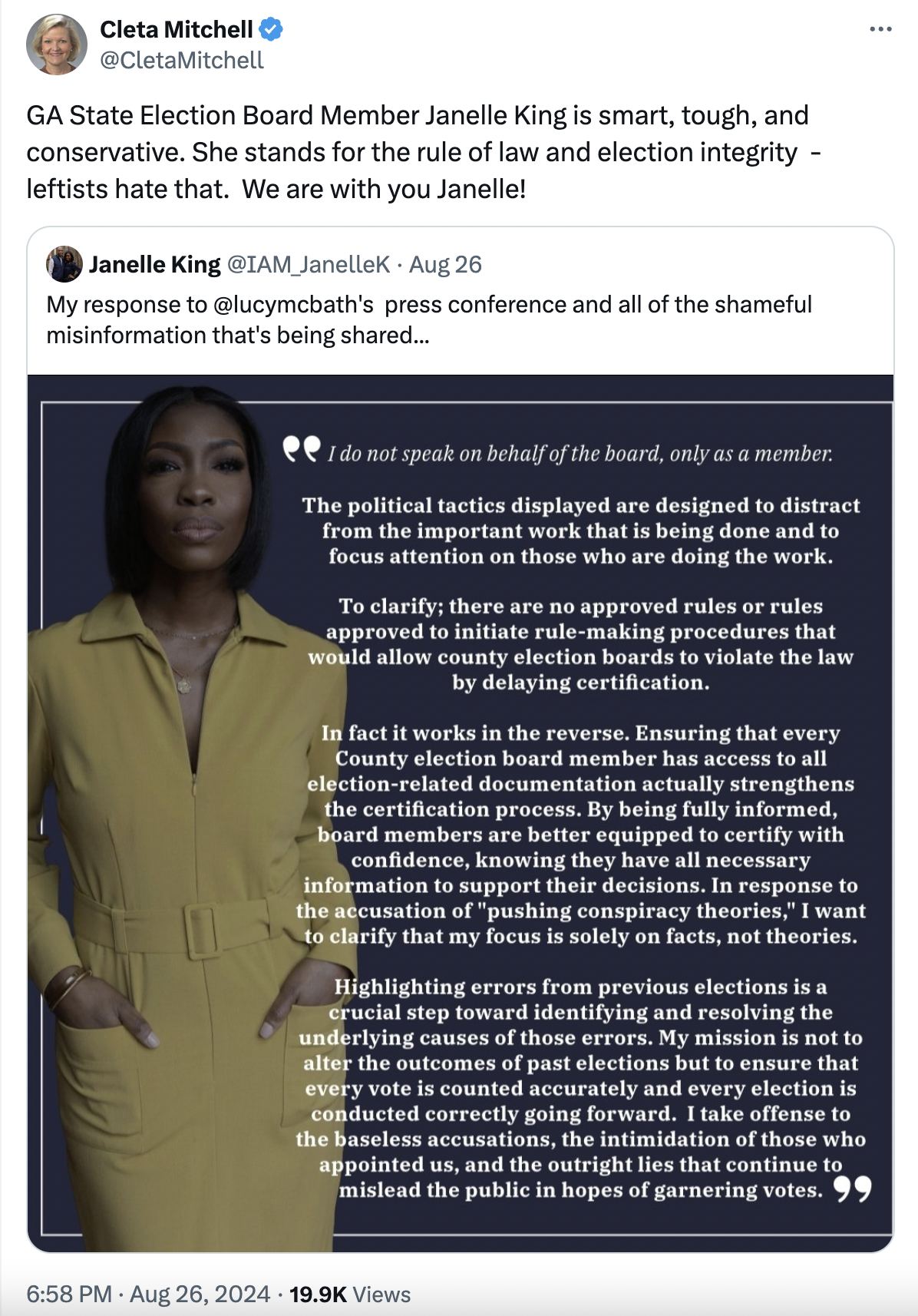This screenshot has height=1316, width=918.
Task: Click Cleta Mitchell's profile picture
Action: 57,45
